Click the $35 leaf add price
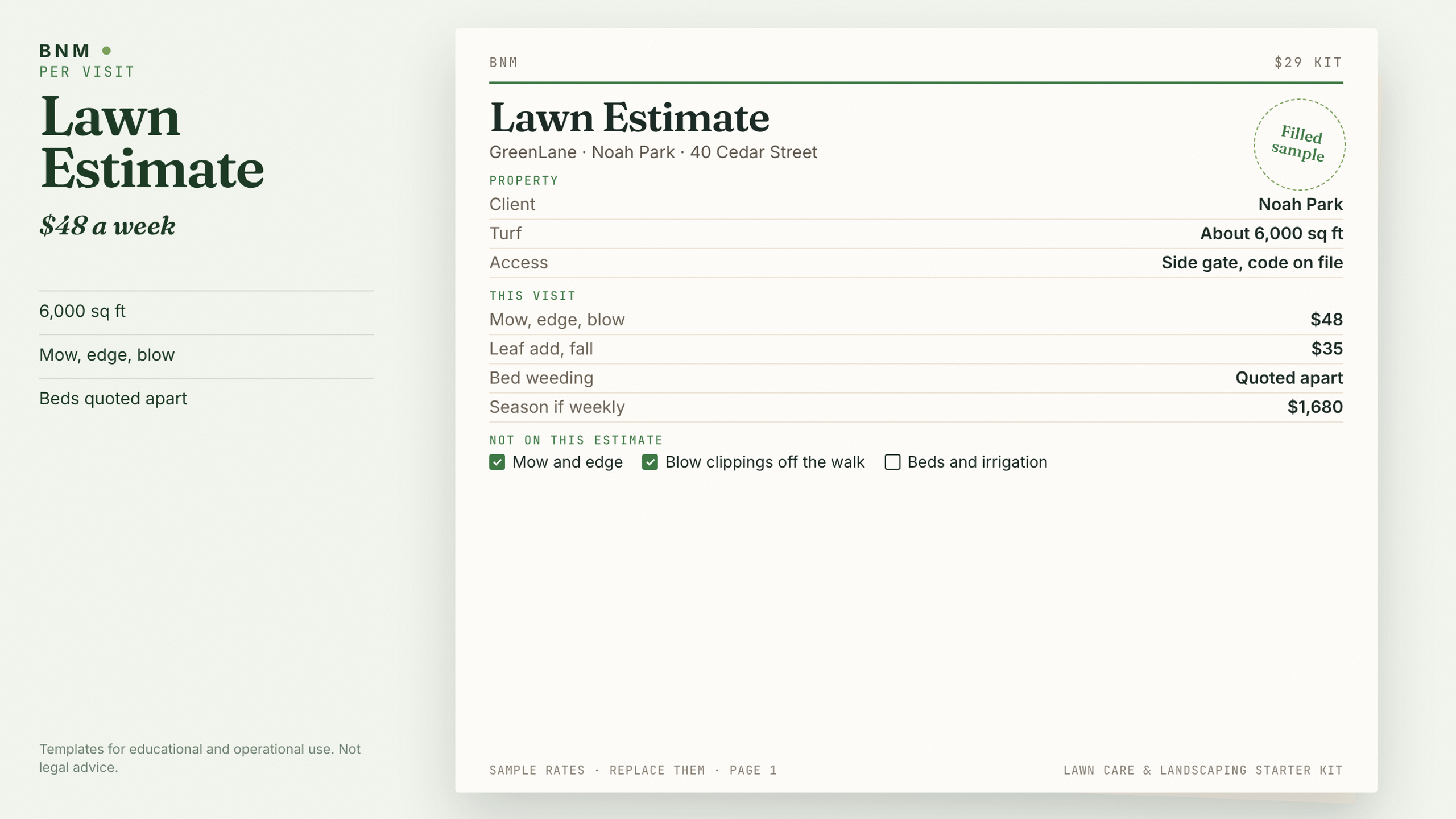The height and width of the screenshot is (819, 1456). (1326, 349)
